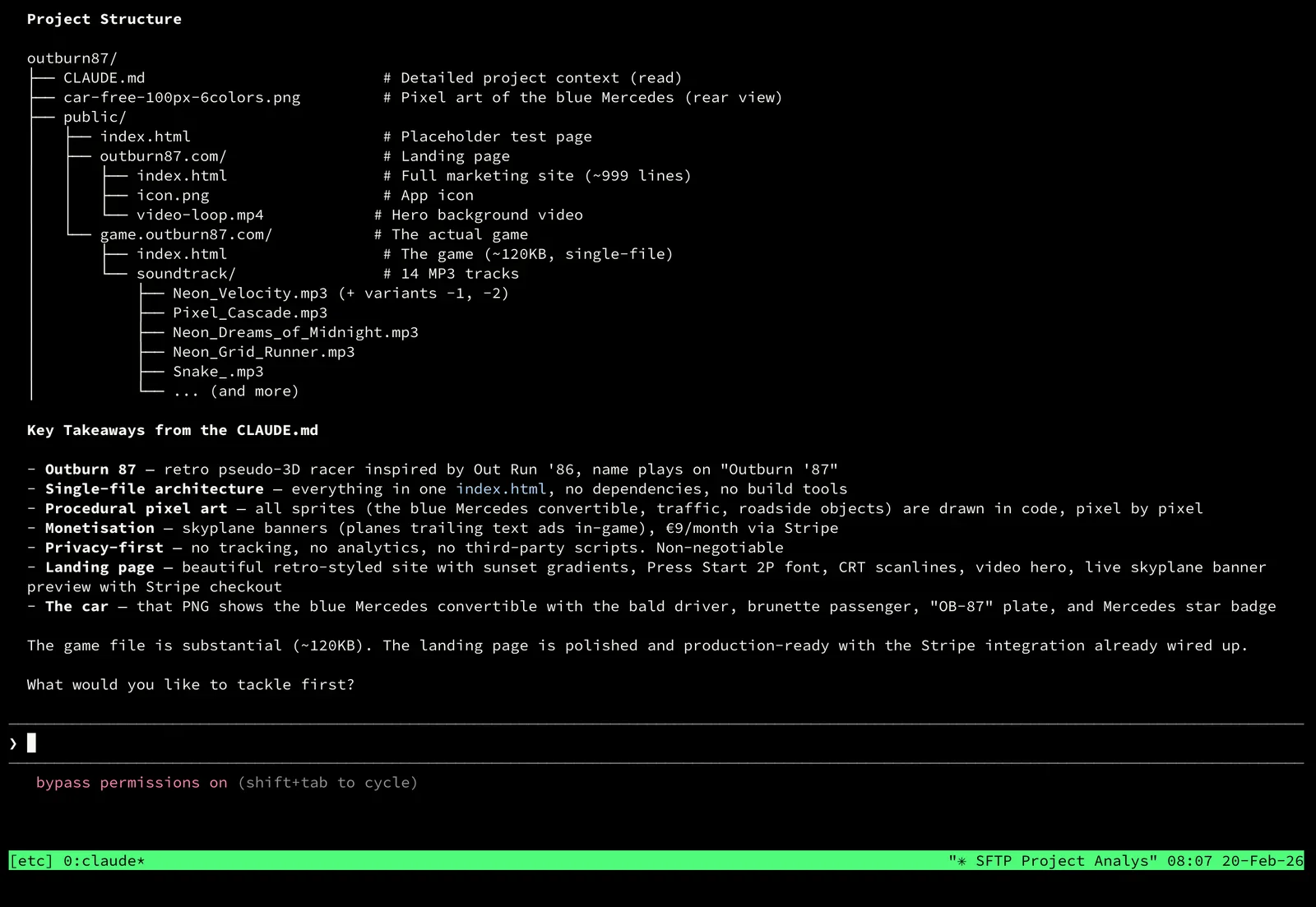1316x907 pixels.
Task: Select 'Pixel_Cascade.mp3' track entry
Action: click(x=250, y=313)
